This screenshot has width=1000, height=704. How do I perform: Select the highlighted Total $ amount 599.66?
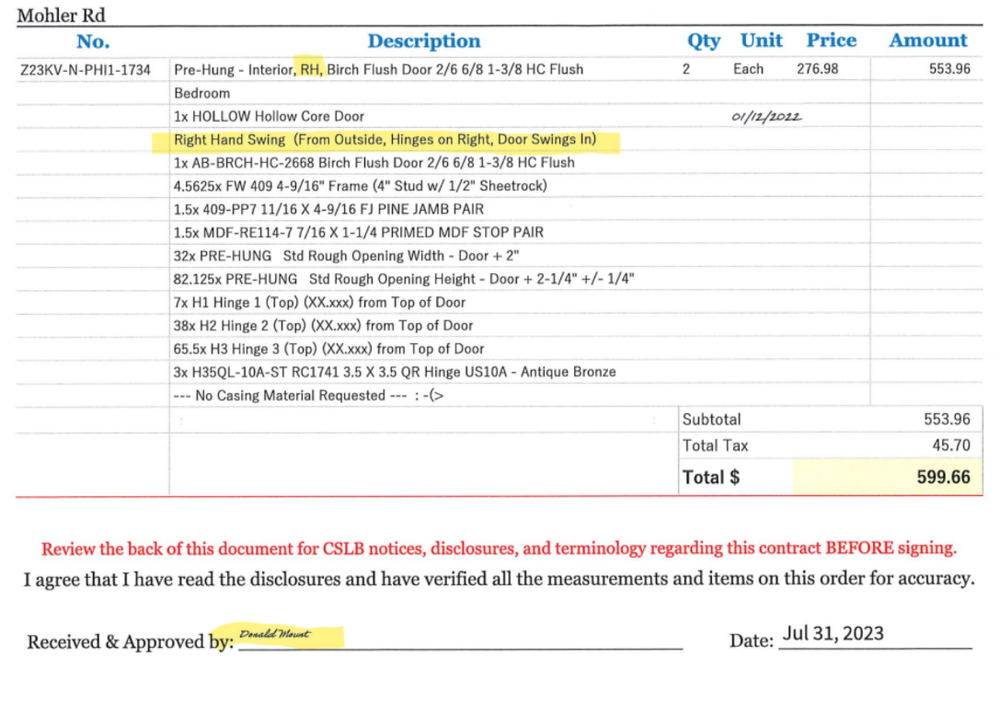click(x=943, y=477)
